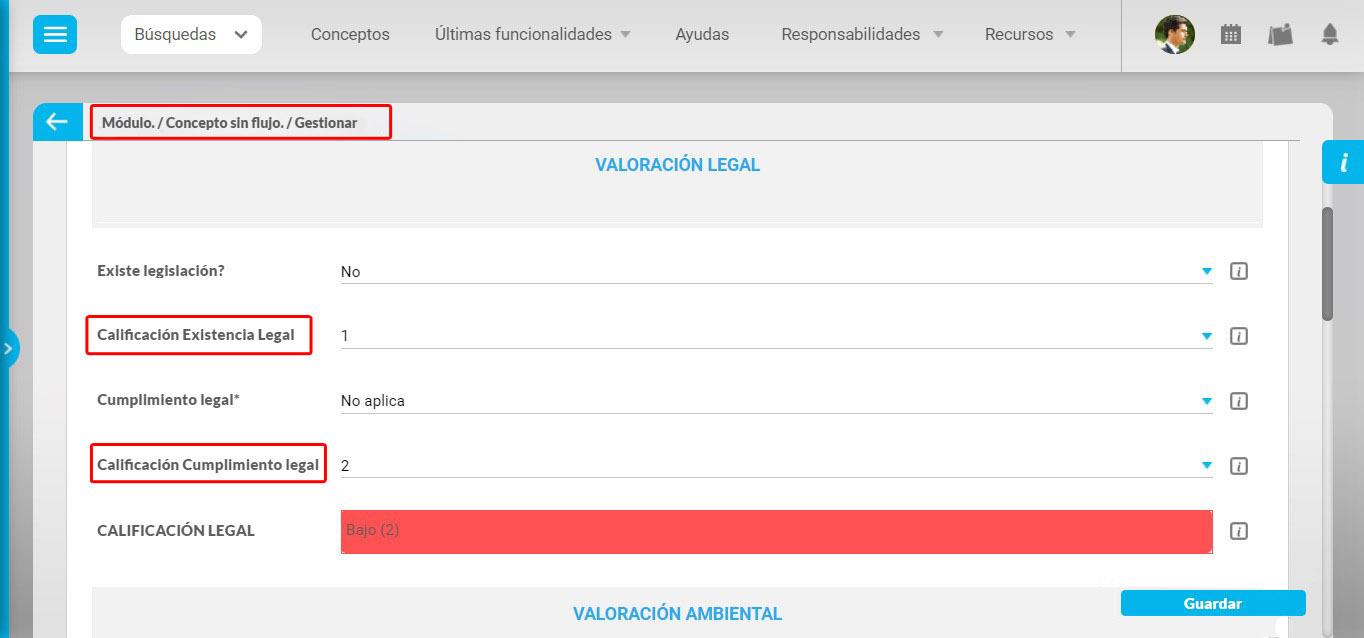This screenshot has width=1364, height=638.
Task: Click the Guardar button
Action: click(1212, 603)
